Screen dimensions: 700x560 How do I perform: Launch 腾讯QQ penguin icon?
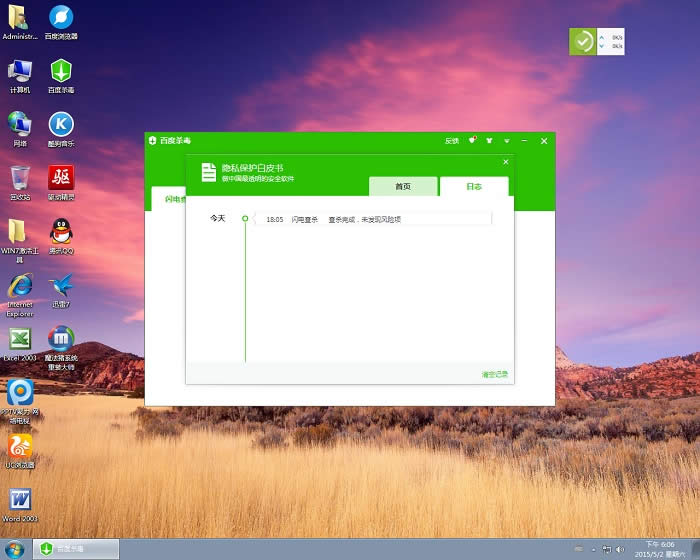tap(62, 233)
